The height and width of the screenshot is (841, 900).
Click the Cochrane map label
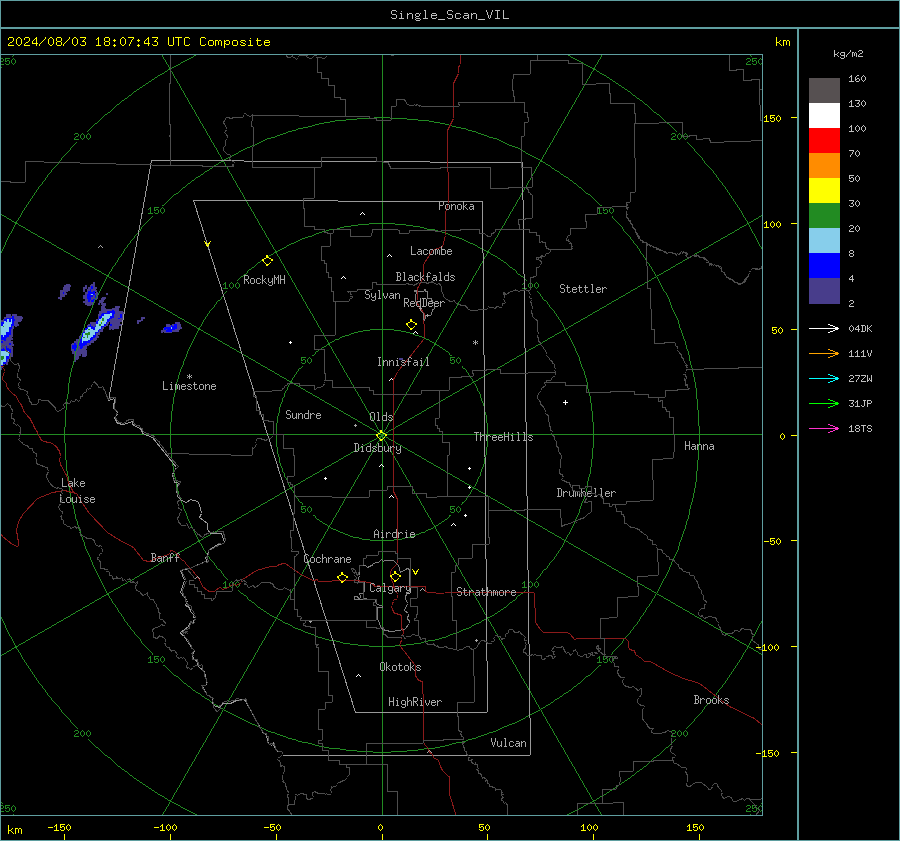327,559
